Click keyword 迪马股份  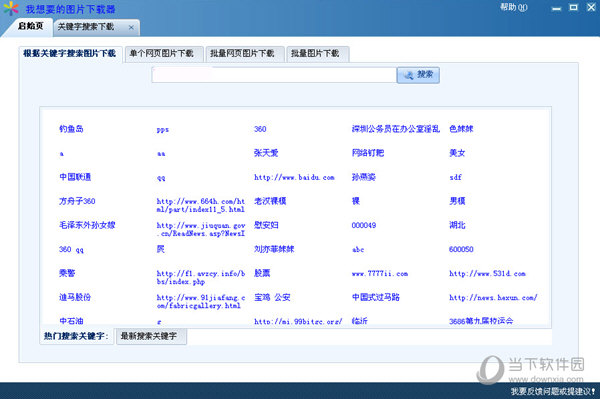[75, 298]
